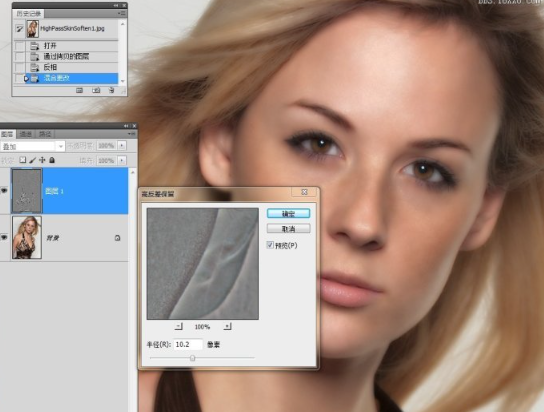
Task: Toggle the 预览(P) preview checkbox
Action: [x=270, y=245]
